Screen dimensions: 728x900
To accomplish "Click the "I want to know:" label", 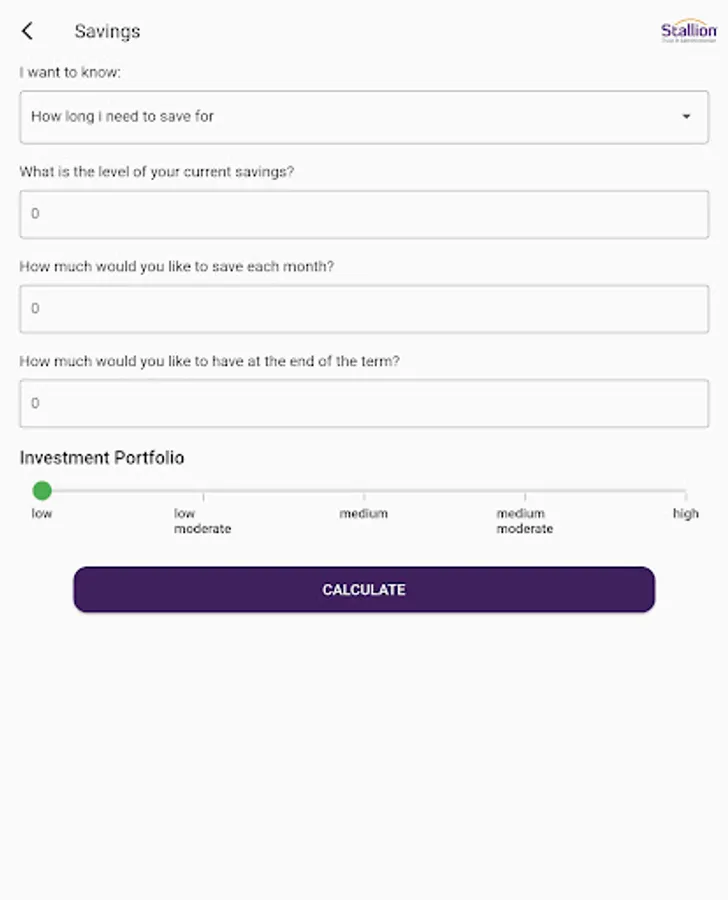I will pyautogui.click(x=70, y=73).
